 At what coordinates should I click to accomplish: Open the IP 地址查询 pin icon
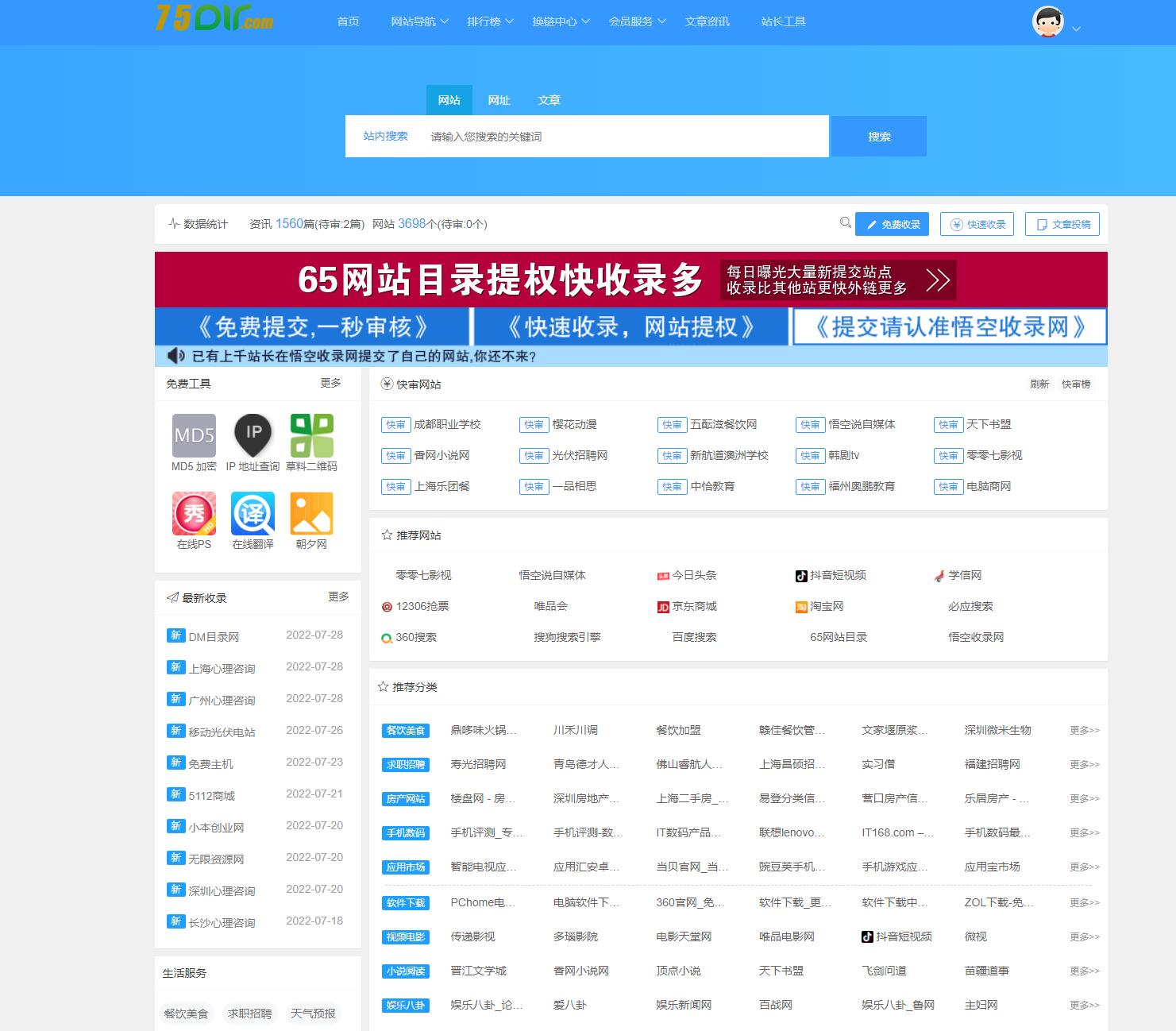click(x=253, y=435)
